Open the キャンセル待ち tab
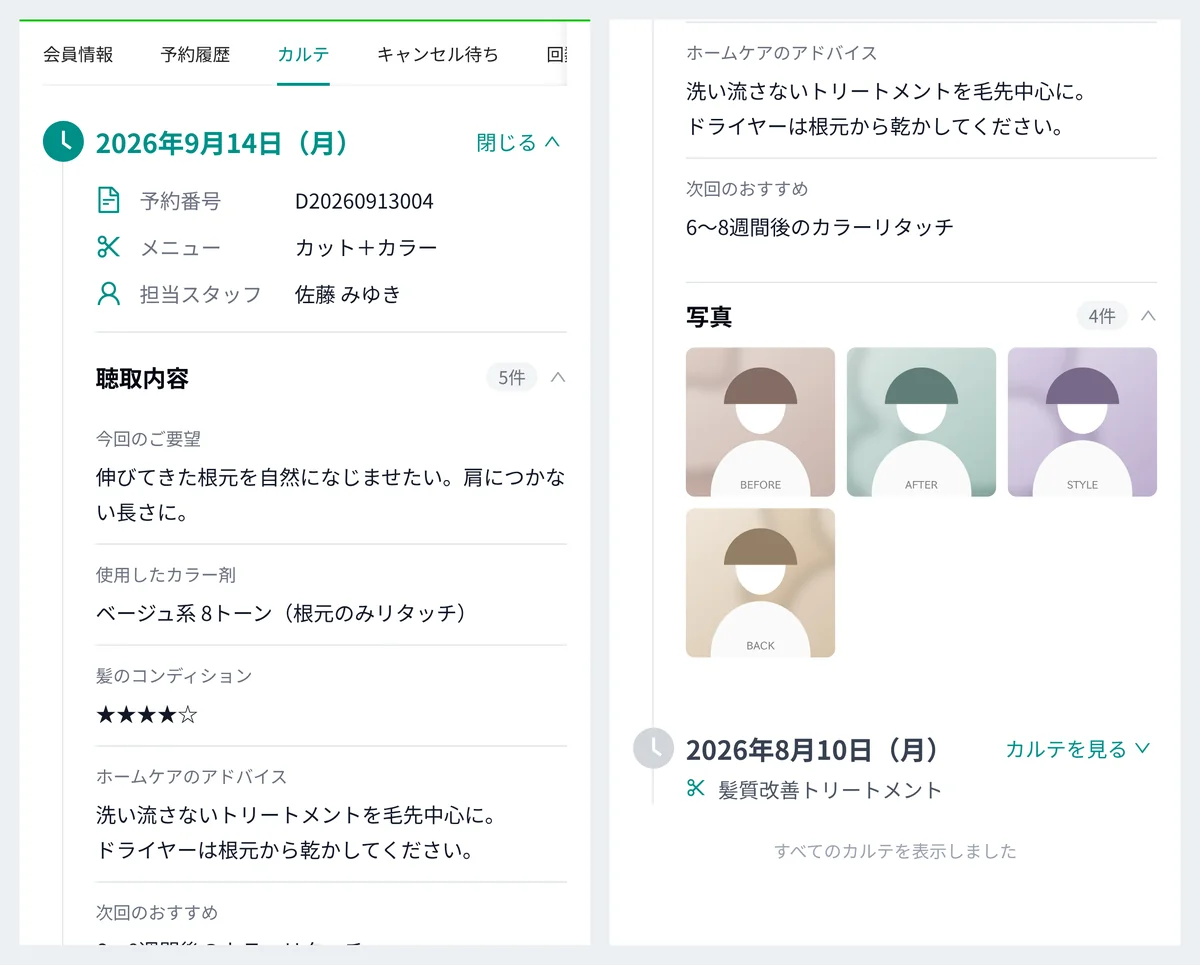 [x=437, y=54]
